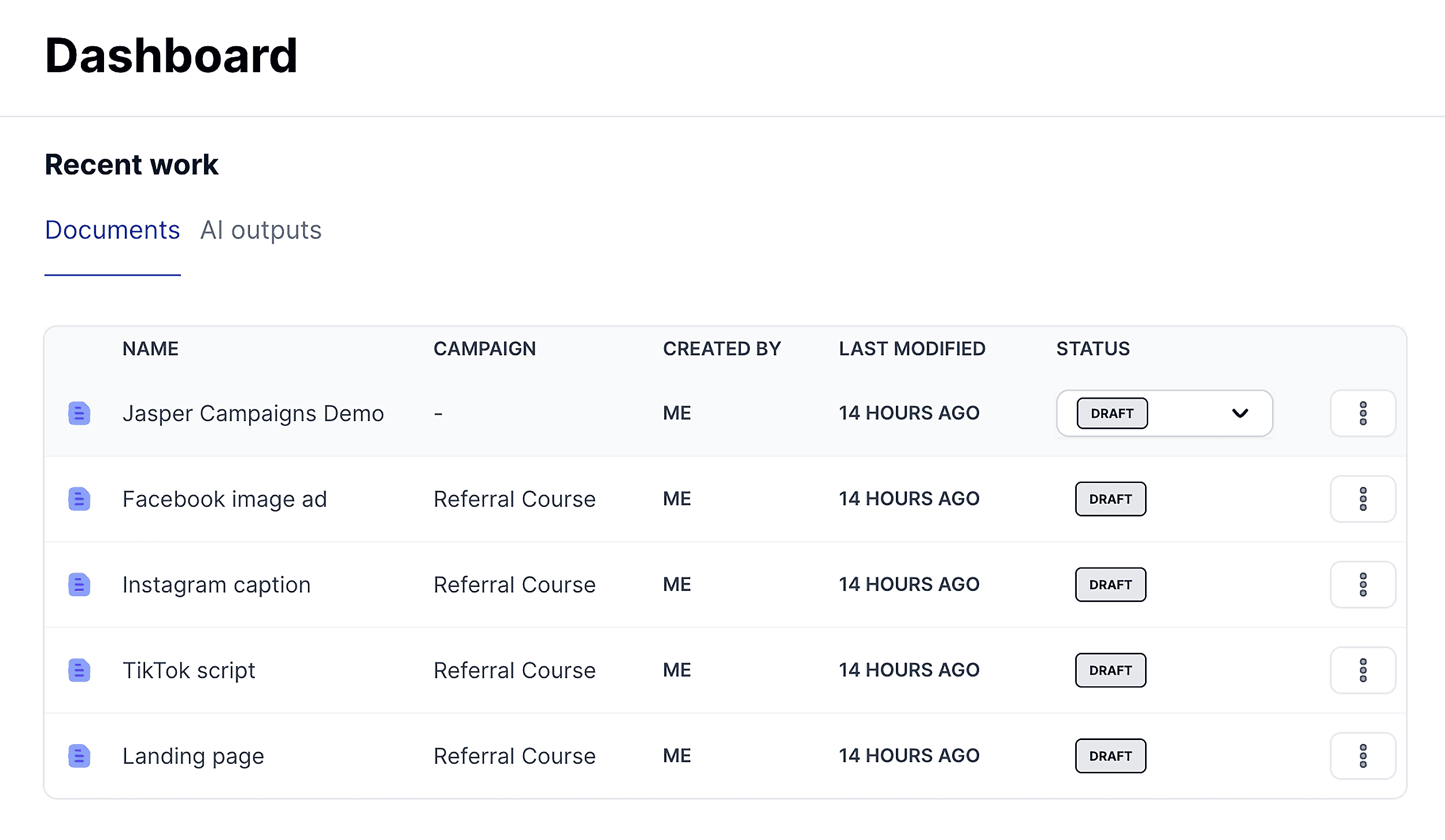Click the document icon next to Landing page

(79, 755)
